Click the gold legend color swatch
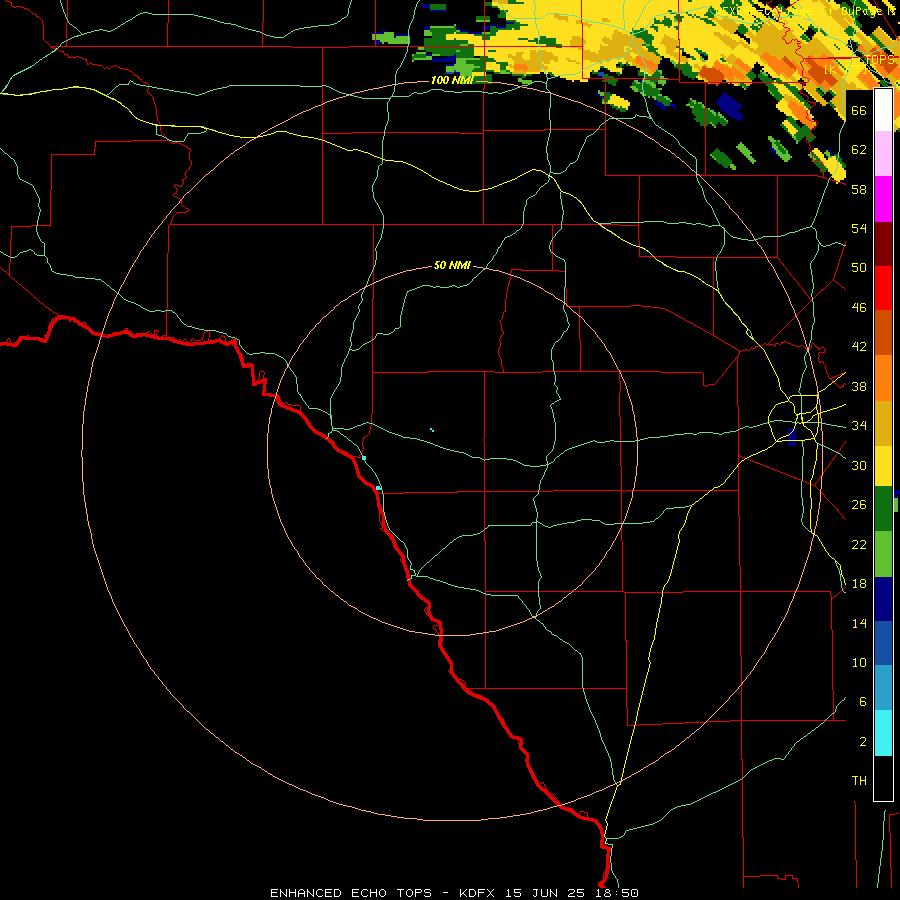The height and width of the screenshot is (900, 900). click(883, 423)
